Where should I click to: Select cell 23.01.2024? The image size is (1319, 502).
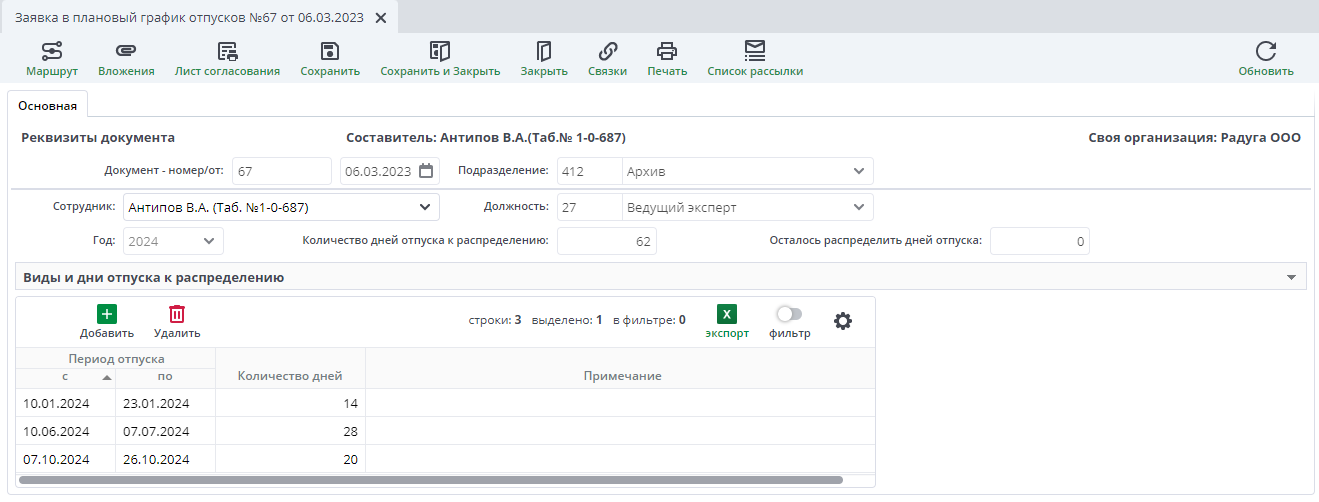[x=165, y=403]
